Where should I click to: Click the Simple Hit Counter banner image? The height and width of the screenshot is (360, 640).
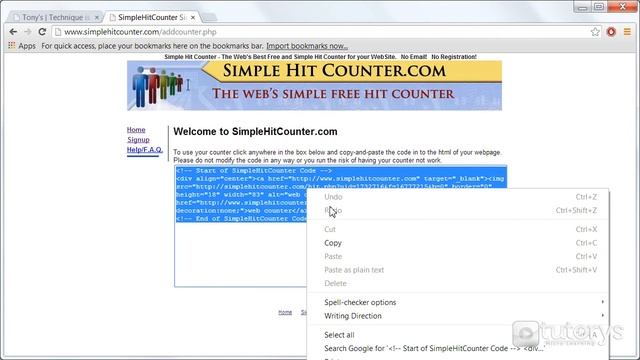coord(314,85)
